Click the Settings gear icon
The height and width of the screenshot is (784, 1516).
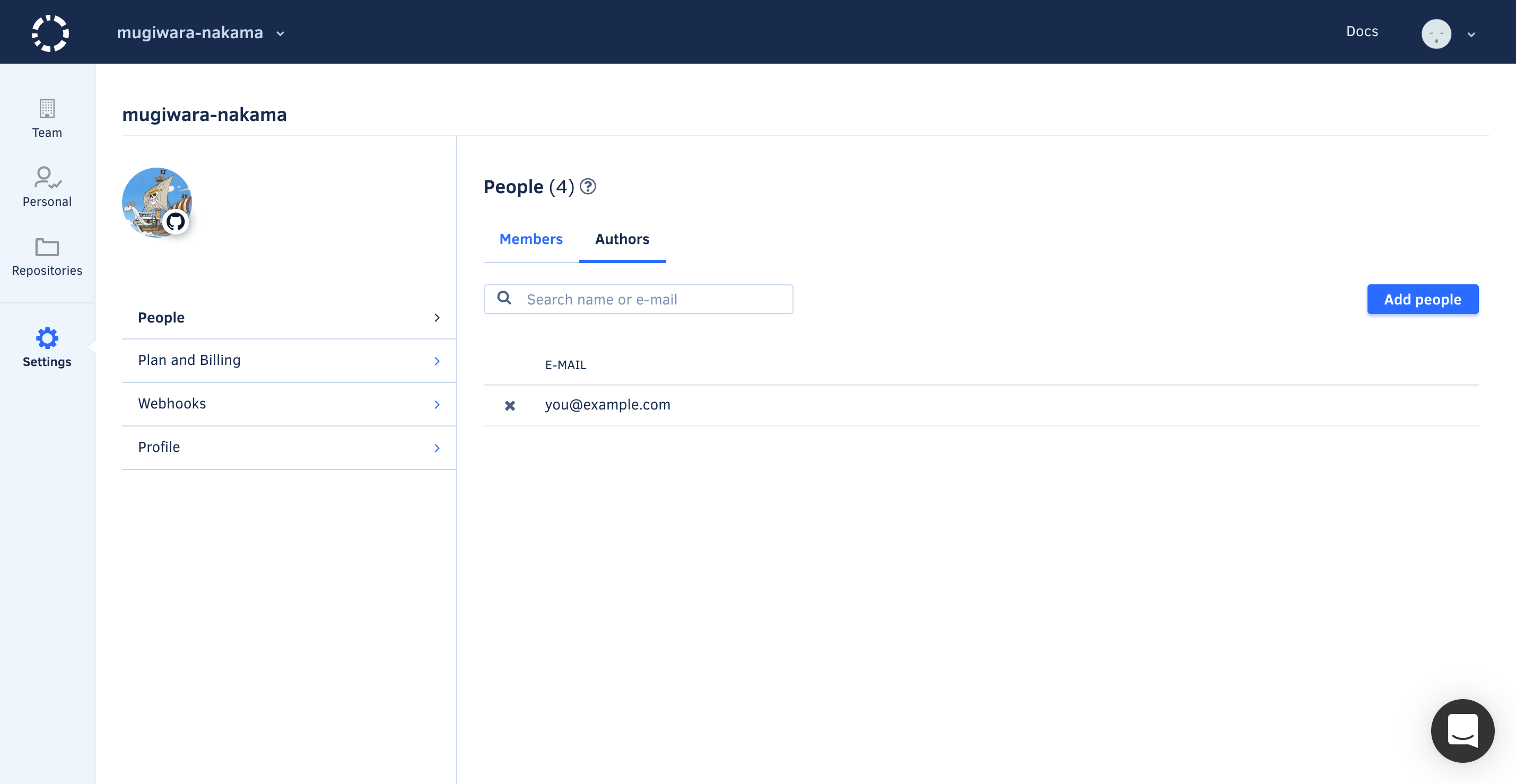(x=47, y=338)
